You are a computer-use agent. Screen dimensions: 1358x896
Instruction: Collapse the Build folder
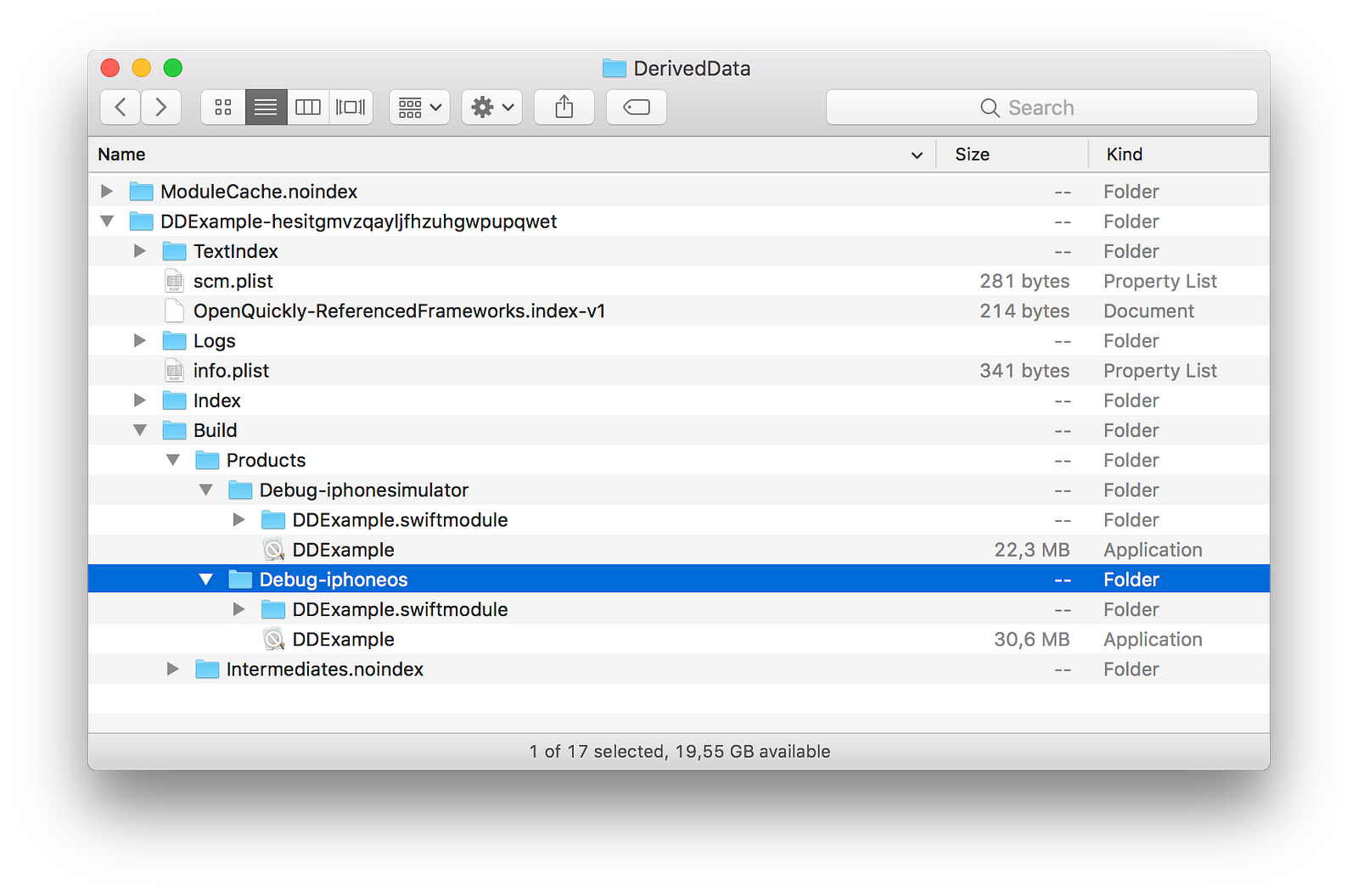[x=140, y=430]
